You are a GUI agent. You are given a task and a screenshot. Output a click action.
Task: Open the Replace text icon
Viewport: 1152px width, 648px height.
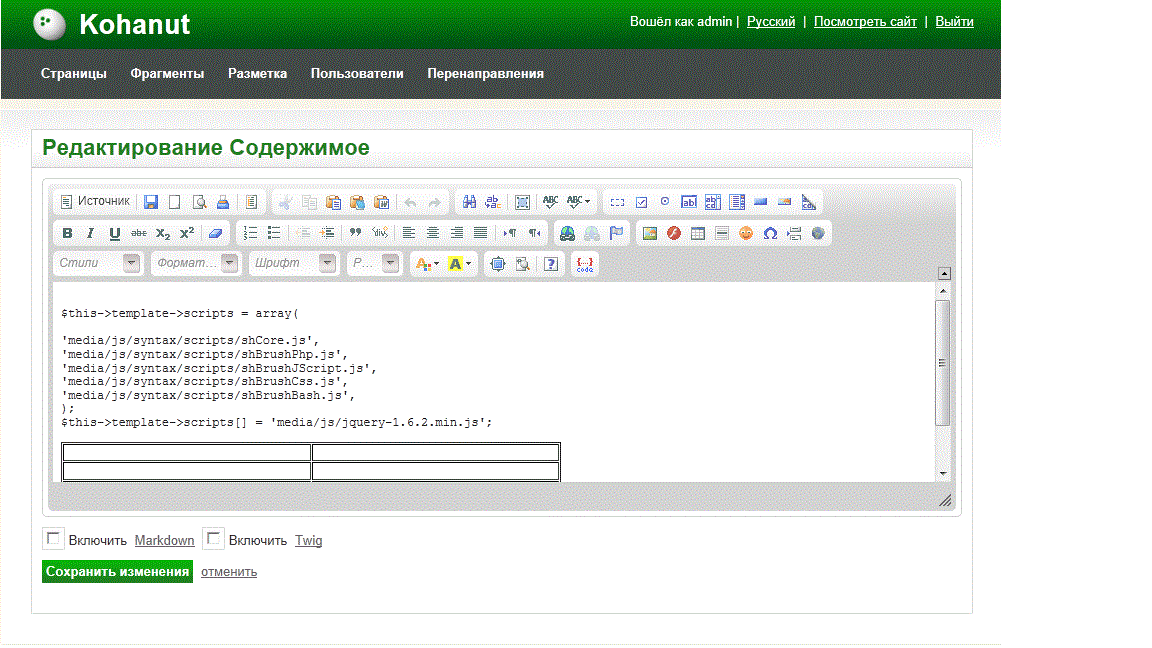coord(493,202)
